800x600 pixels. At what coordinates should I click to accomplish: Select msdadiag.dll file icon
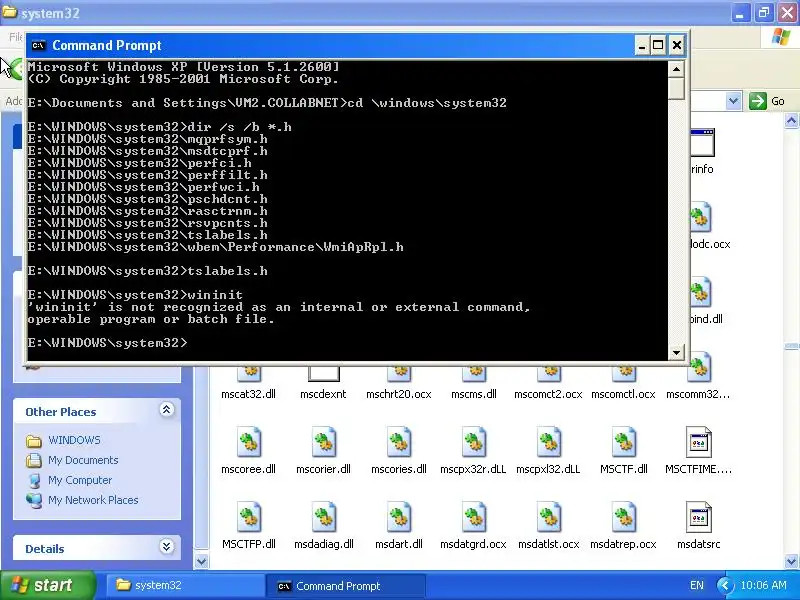coord(323,517)
